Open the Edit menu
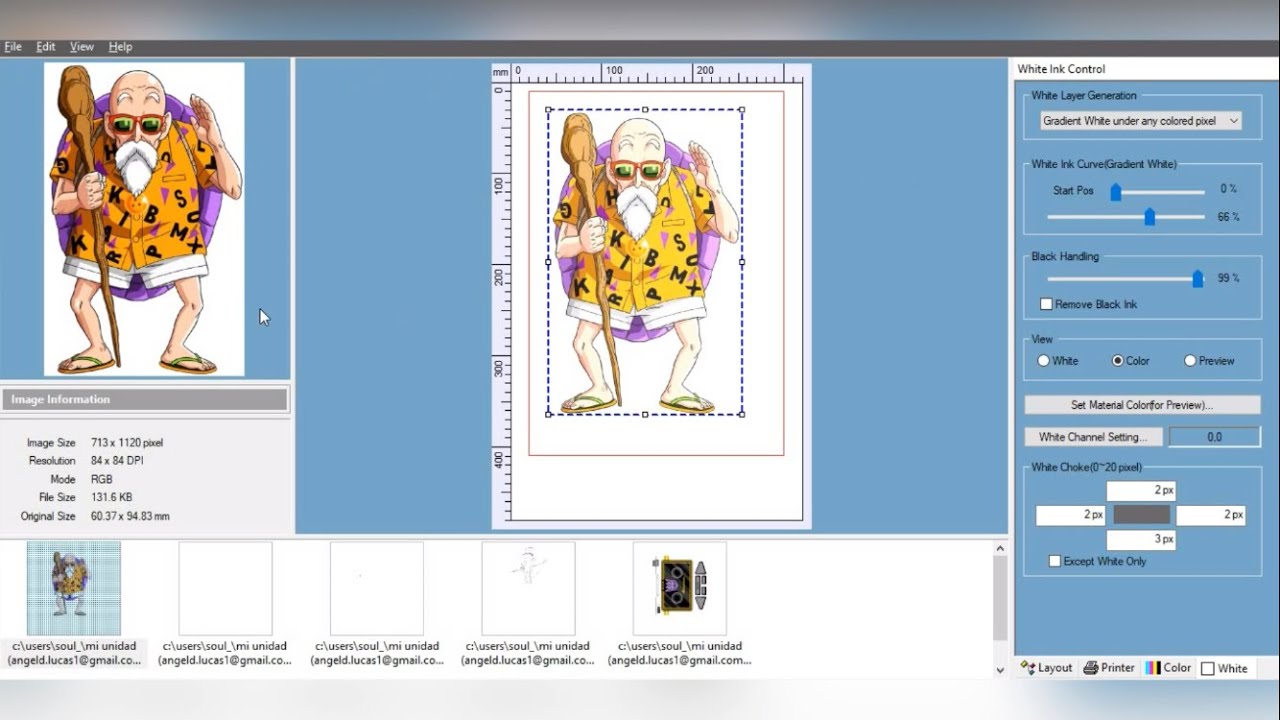 pyautogui.click(x=46, y=47)
